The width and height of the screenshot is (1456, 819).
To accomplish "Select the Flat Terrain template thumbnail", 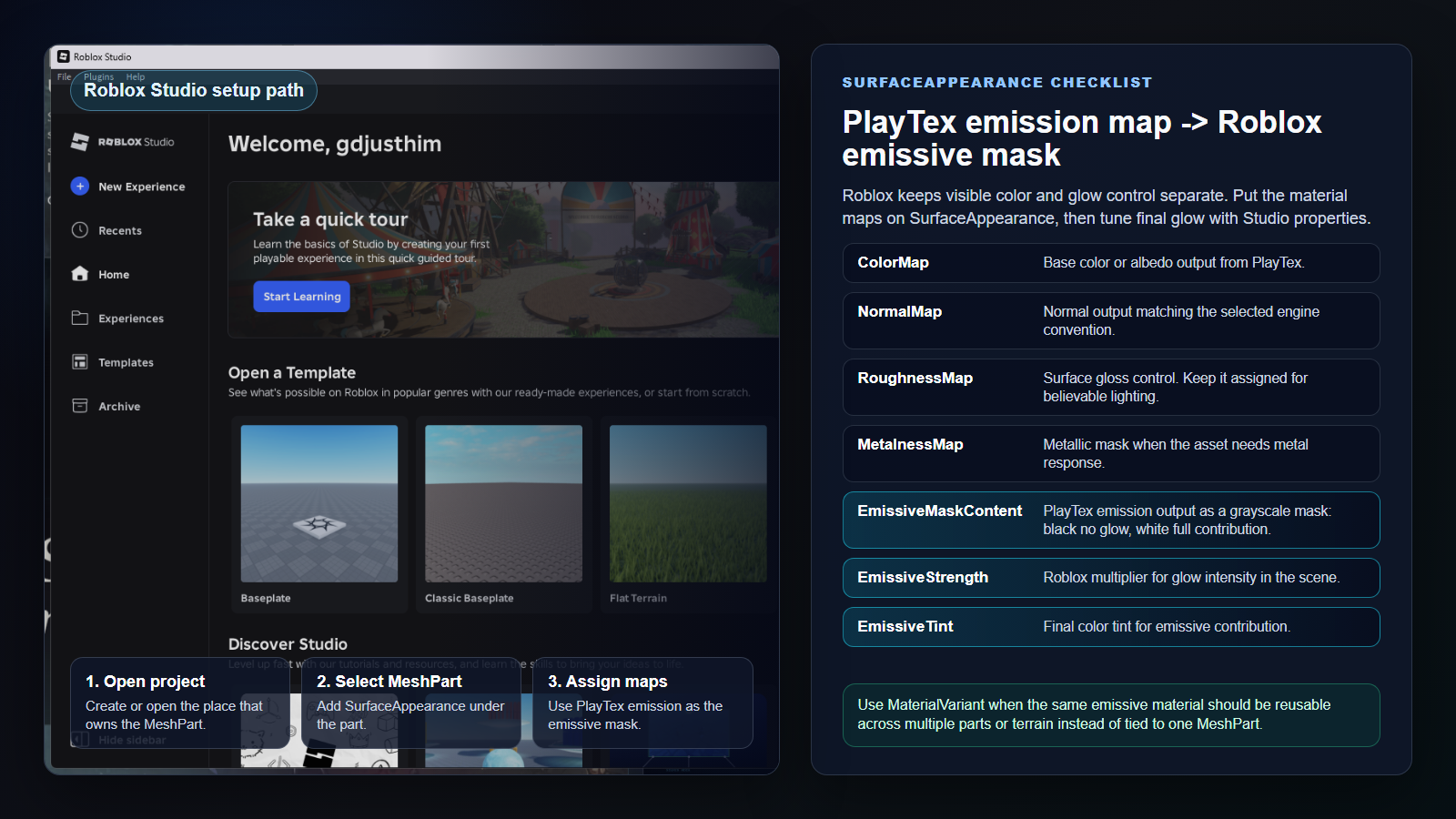I will coord(688,503).
